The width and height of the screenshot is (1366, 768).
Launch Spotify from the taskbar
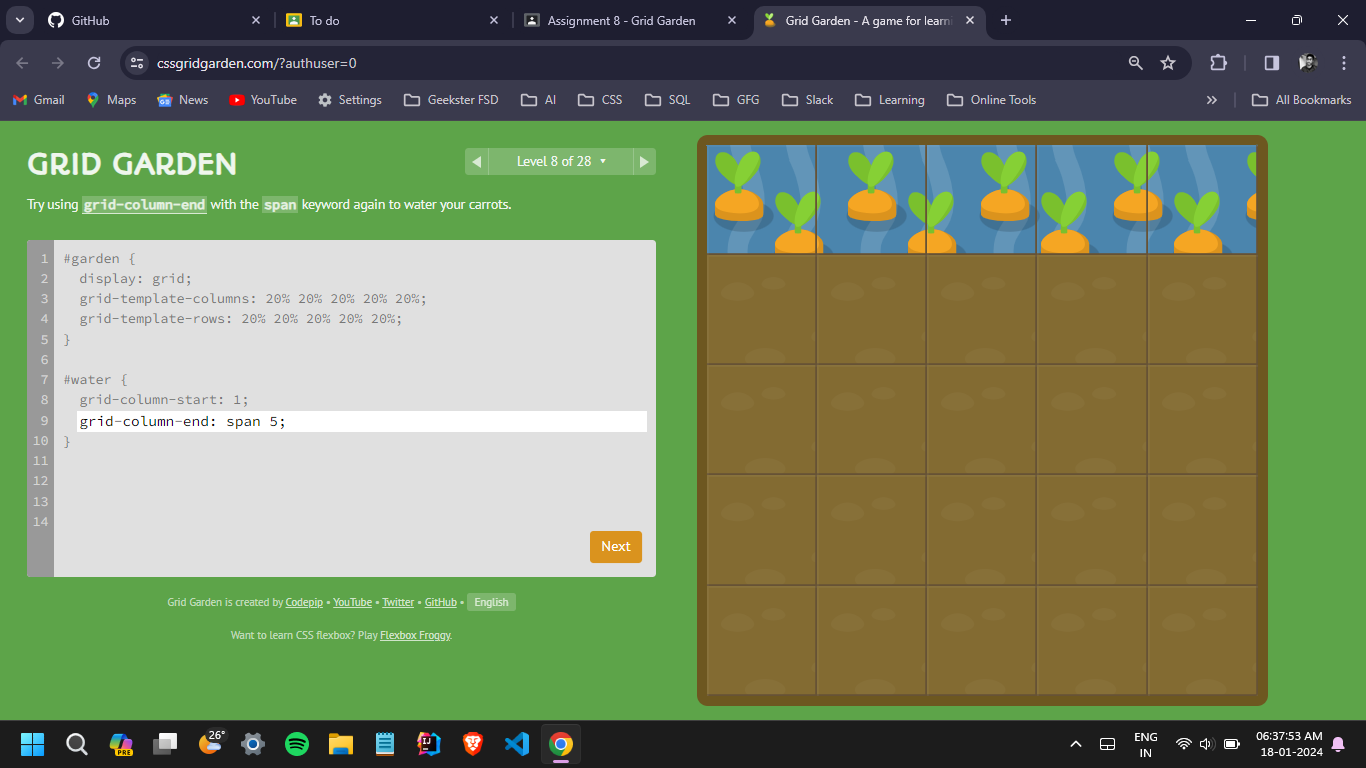[x=297, y=744]
